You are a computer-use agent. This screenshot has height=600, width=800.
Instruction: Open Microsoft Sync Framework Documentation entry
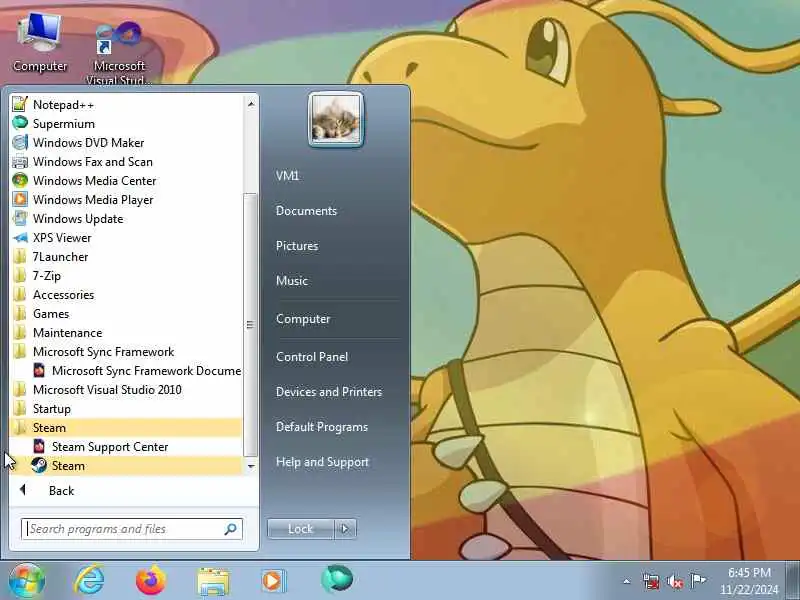tap(126, 370)
